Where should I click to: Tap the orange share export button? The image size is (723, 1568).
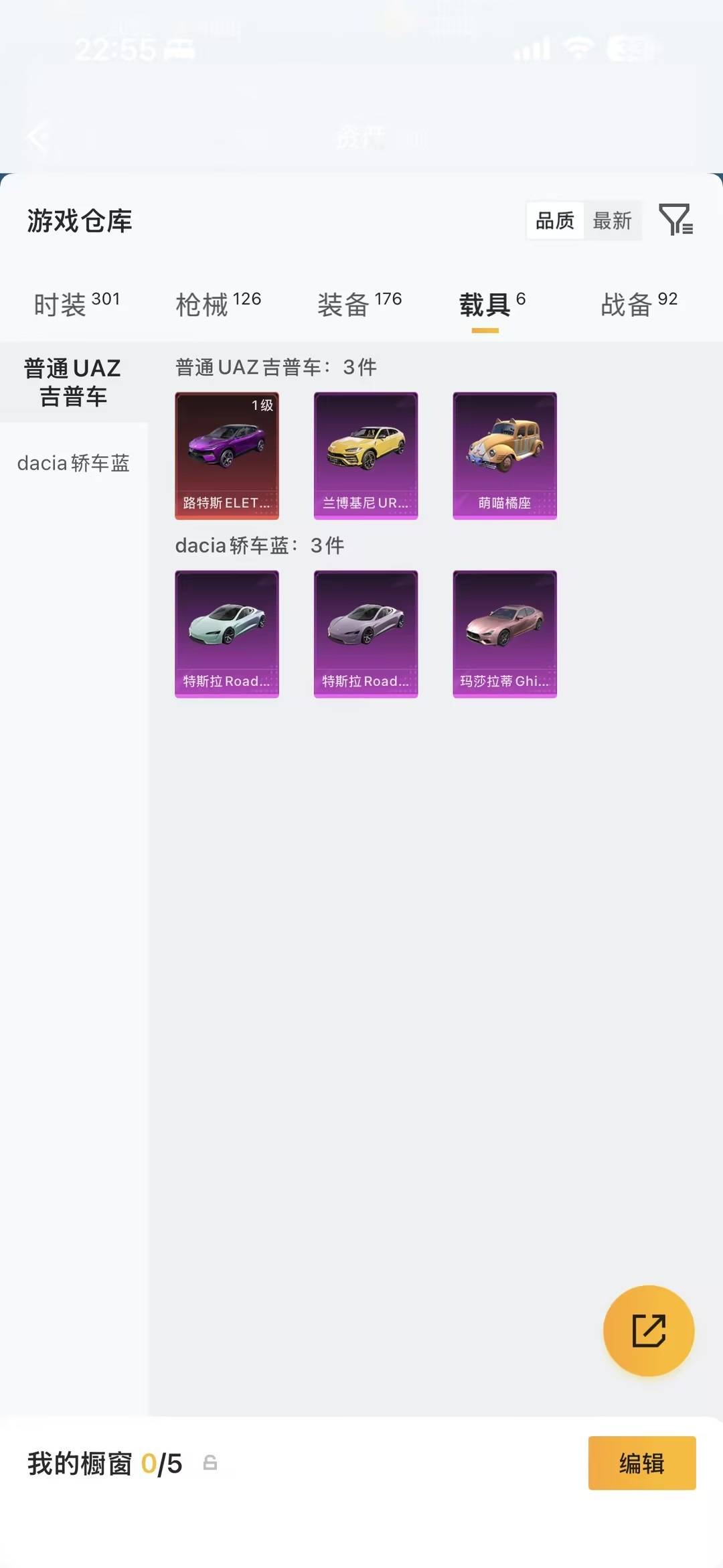click(x=649, y=1330)
